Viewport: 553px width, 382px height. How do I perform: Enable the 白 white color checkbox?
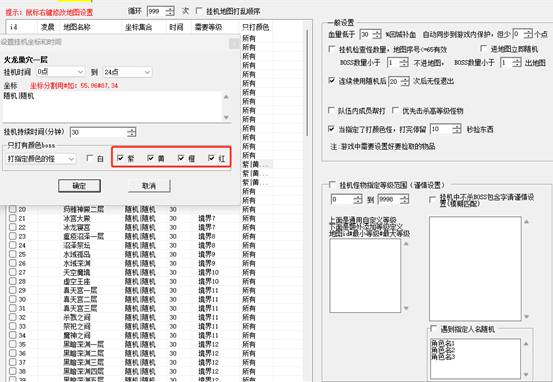[x=90, y=158]
